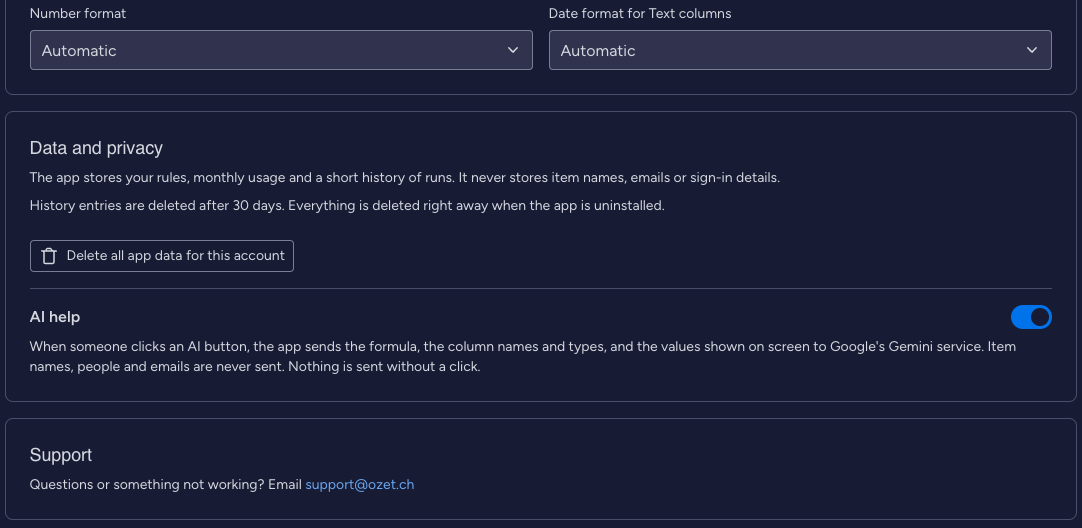Click text starting 'When someone clicks an AI button'
Screen dimensions: 1082x528
(x=522, y=356)
